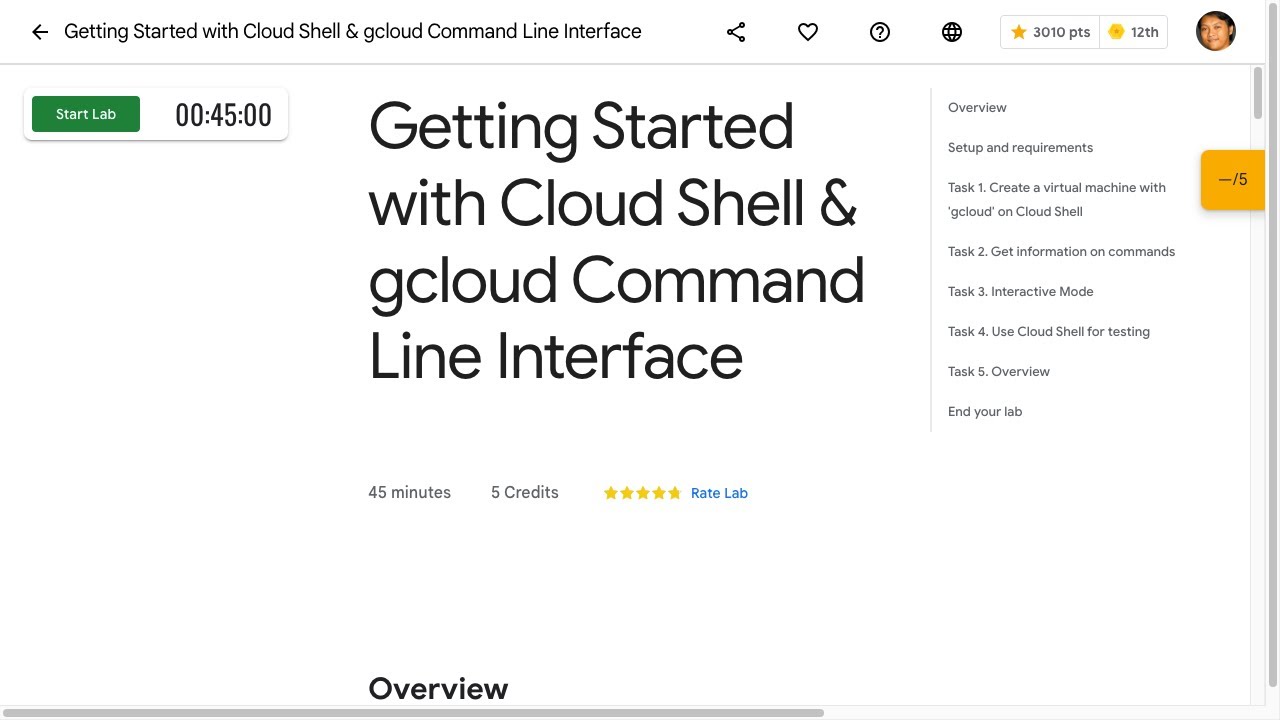This screenshot has width=1280, height=720.
Task: Click the horizontal scrollbar at the bottom
Action: [x=413, y=713]
